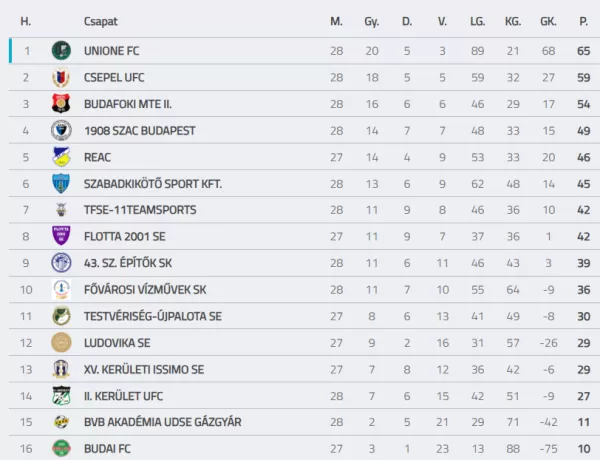Image resolution: width=600 pixels, height=460 pixels.
Task: Click the BUDAI FC round logo
Action: (x=61, y=449)
